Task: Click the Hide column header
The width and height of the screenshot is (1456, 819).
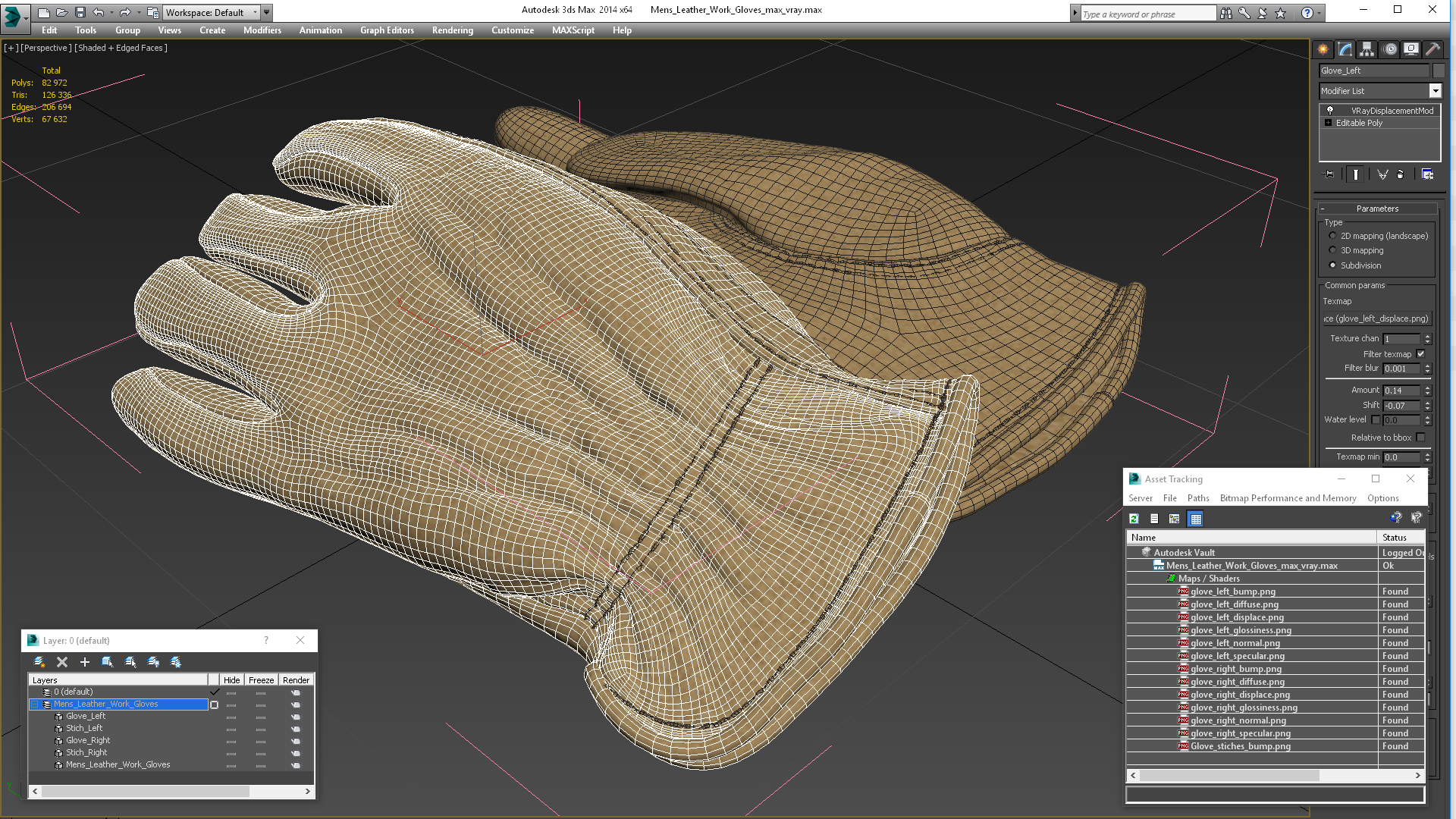Action: [231, 680]
